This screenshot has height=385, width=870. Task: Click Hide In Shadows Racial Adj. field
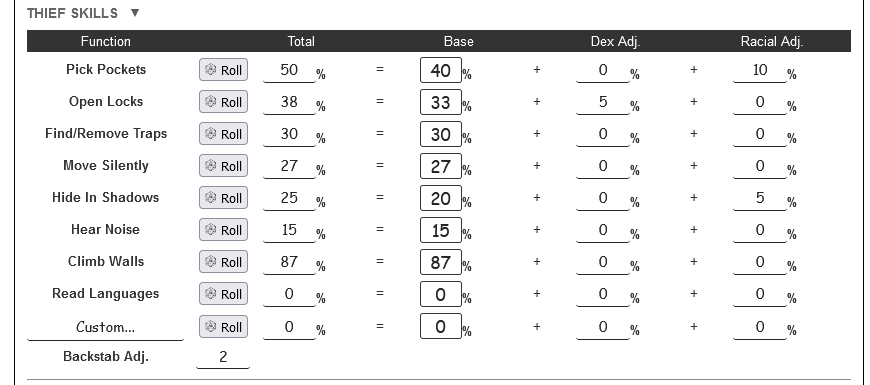(x=760, y=198)
